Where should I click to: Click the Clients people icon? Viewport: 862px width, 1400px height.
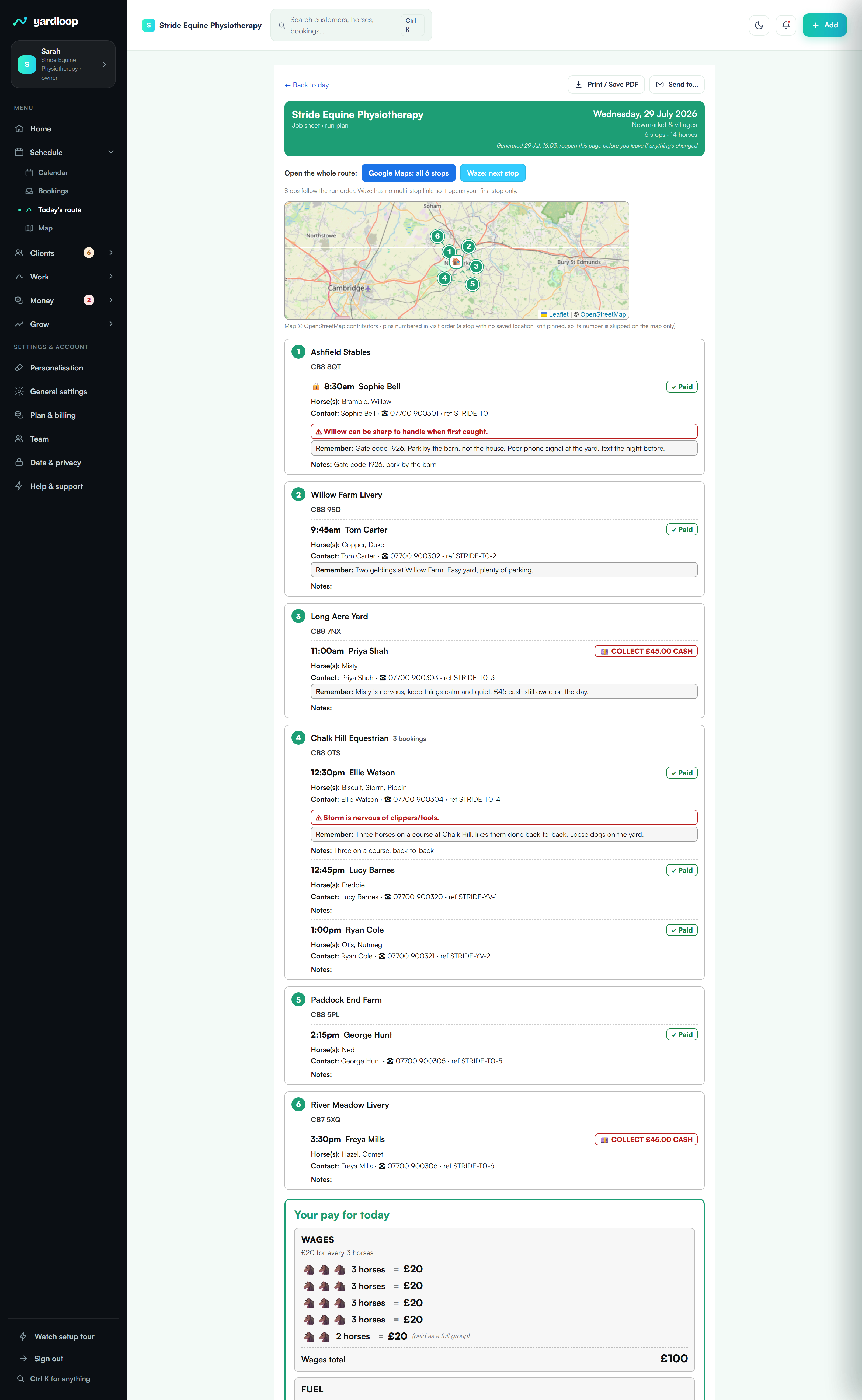click(x=19, y=253)
